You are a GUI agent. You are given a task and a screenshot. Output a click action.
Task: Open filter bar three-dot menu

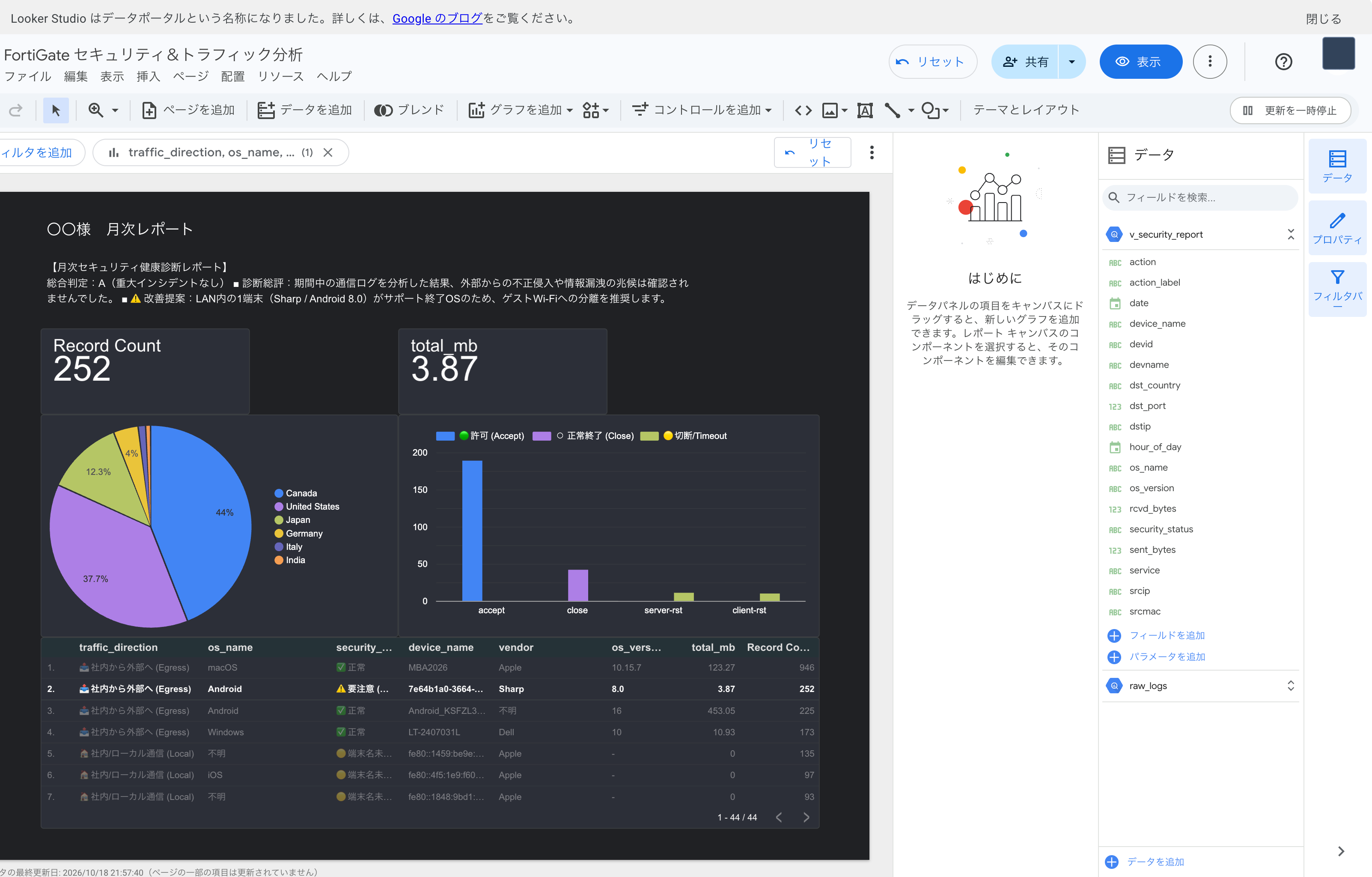coord(871,153)
